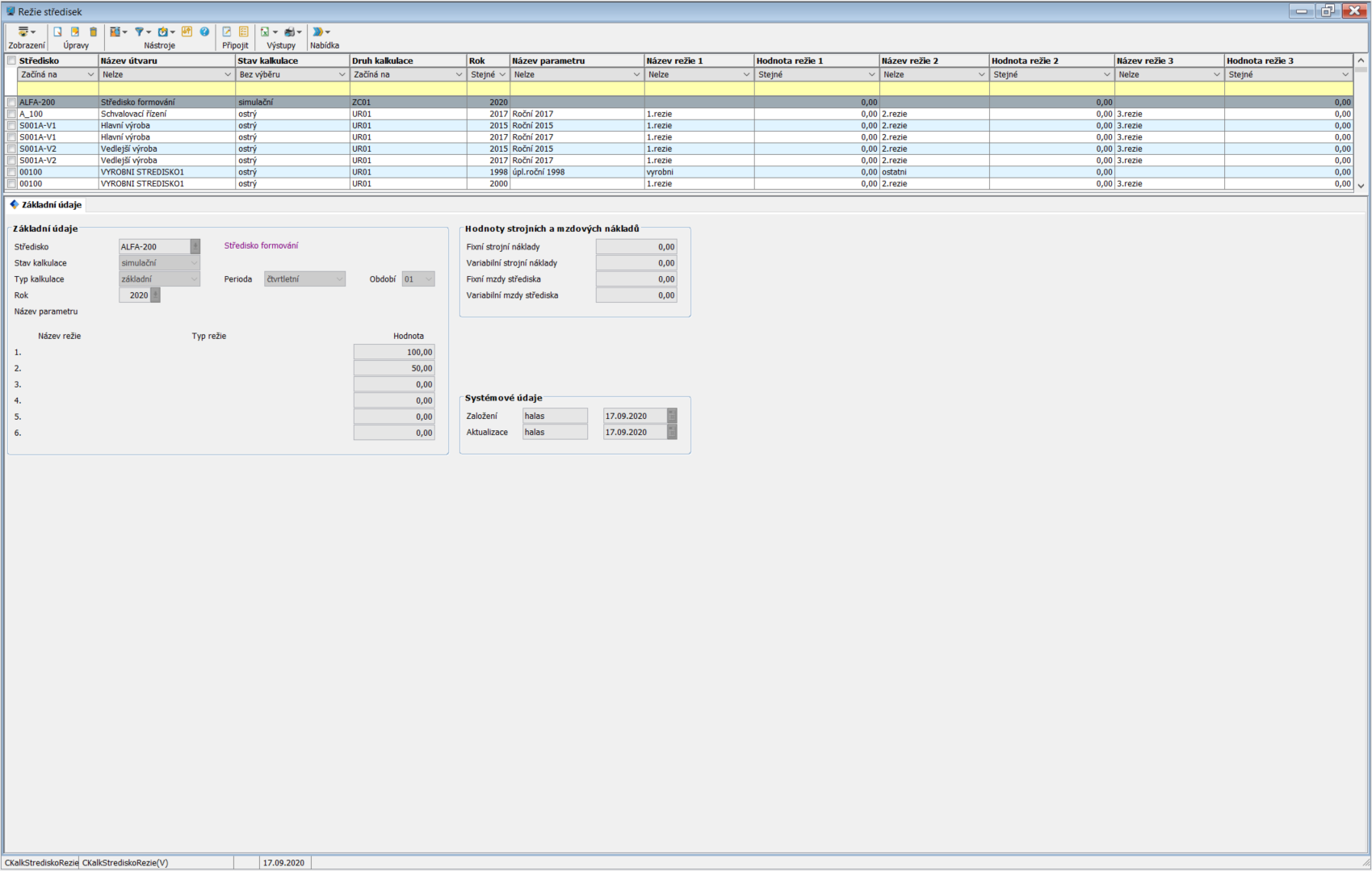Toggle the select-all checkbox in grid header
The width and height of the screenshot is (1372, 871).
pyautogui.click(x=11, y=61)
